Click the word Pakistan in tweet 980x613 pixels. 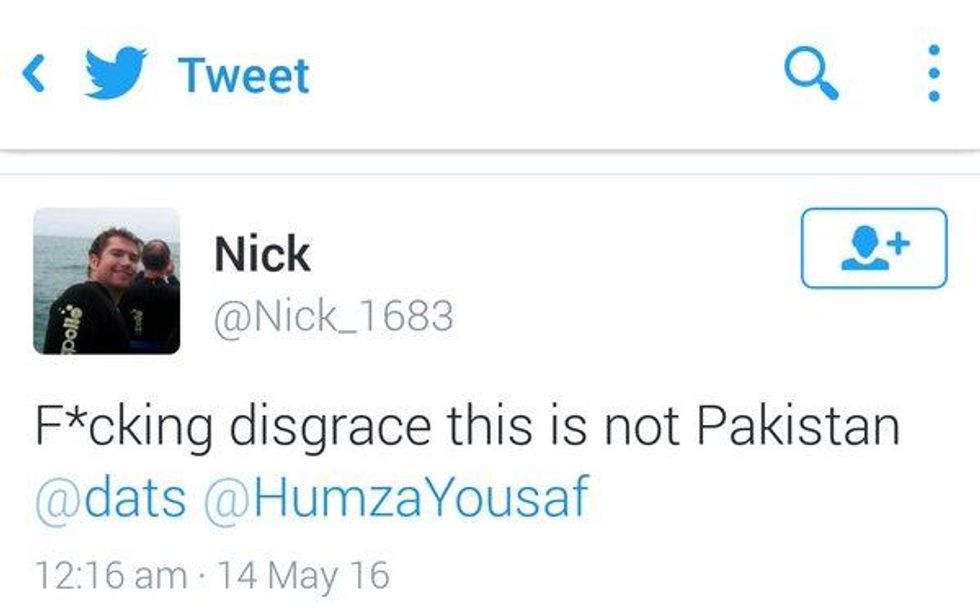[798, 426]
